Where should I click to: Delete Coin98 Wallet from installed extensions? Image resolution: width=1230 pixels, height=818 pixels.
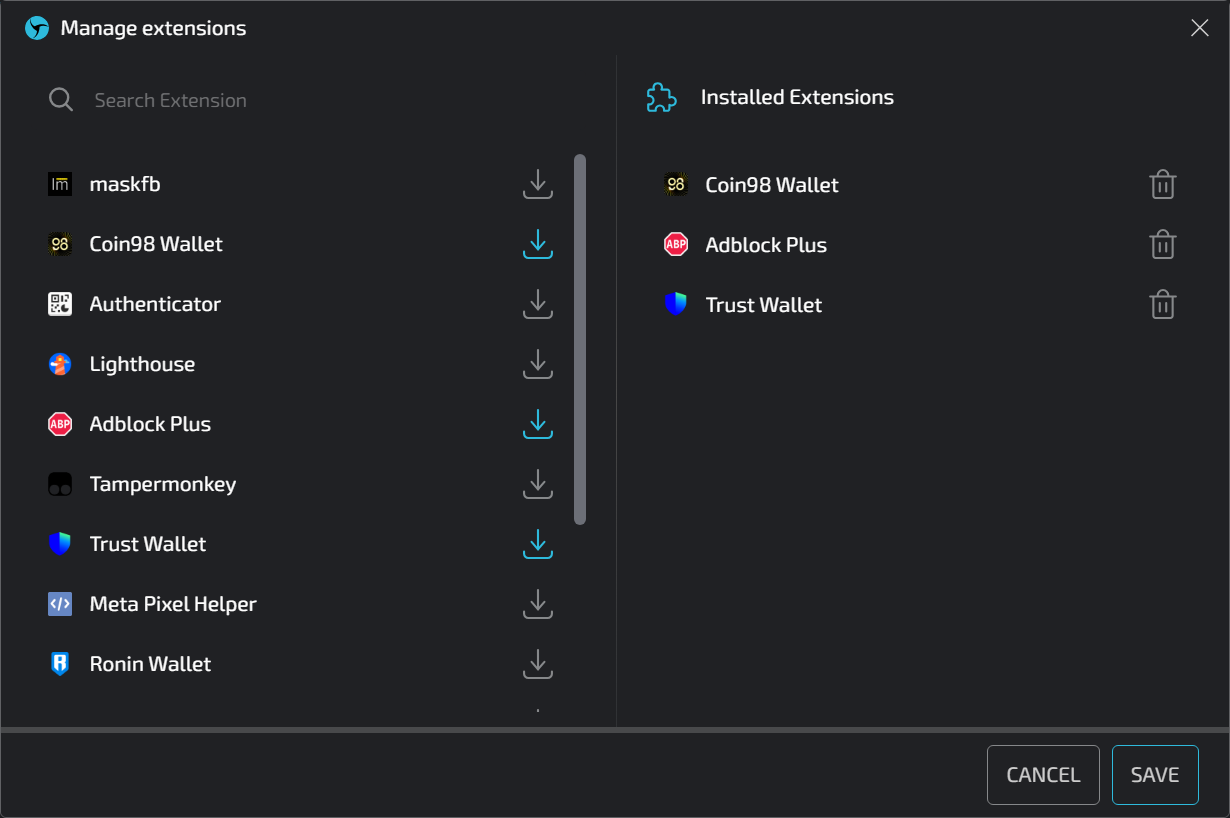(x=1162, y=185)
